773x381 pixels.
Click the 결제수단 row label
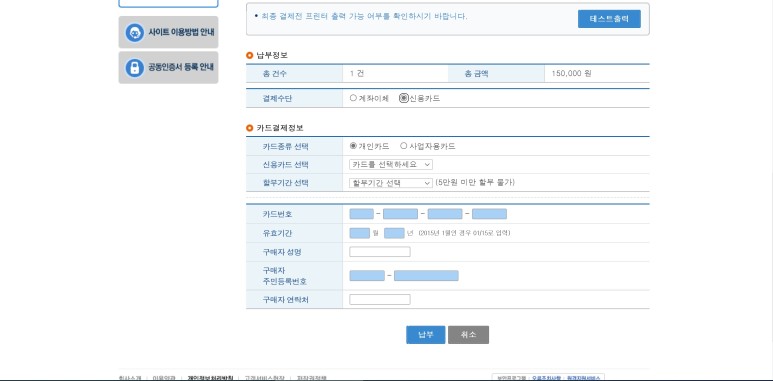pos(277,99)
